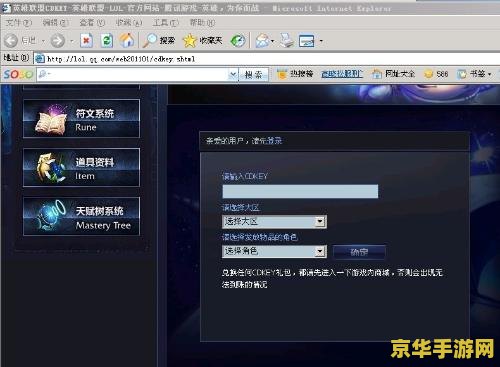Open the 文件(F) menu
This screenshot has height=367, width=500.
click(19, 23)
